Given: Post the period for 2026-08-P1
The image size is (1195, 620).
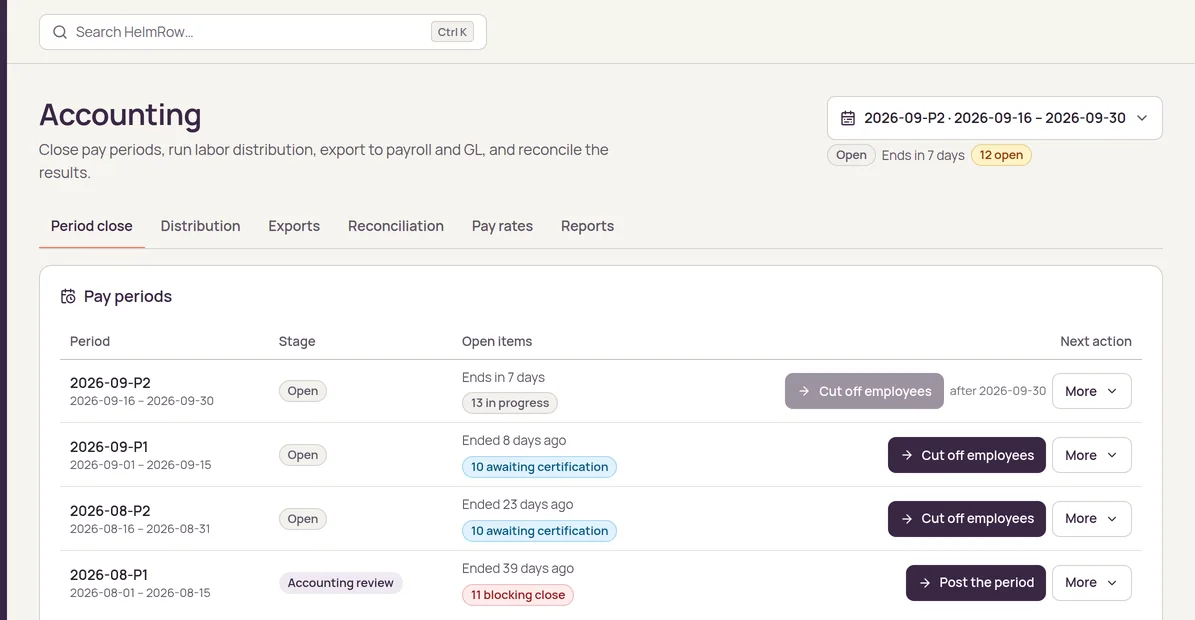Looking at the screenshot, I should 976,583.
